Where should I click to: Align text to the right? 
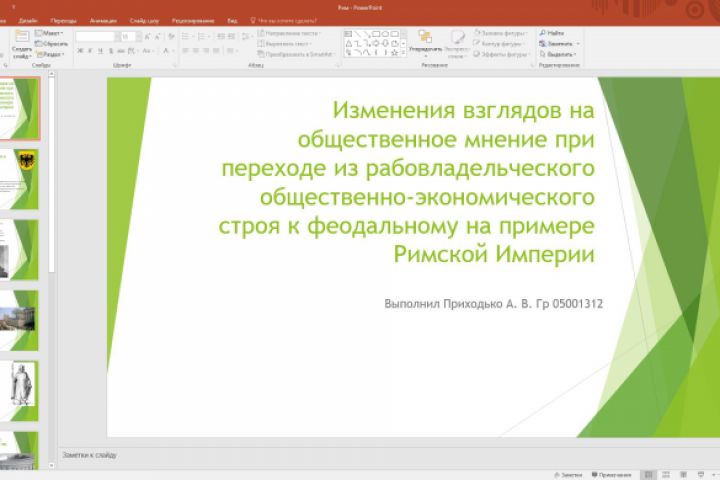[206, 51]
